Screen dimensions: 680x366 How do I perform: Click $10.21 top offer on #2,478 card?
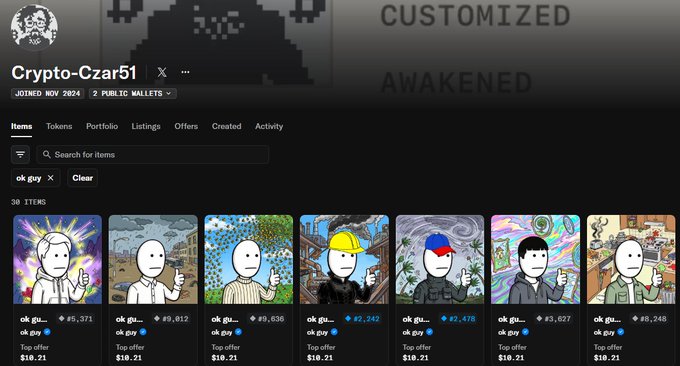[415, 358]
